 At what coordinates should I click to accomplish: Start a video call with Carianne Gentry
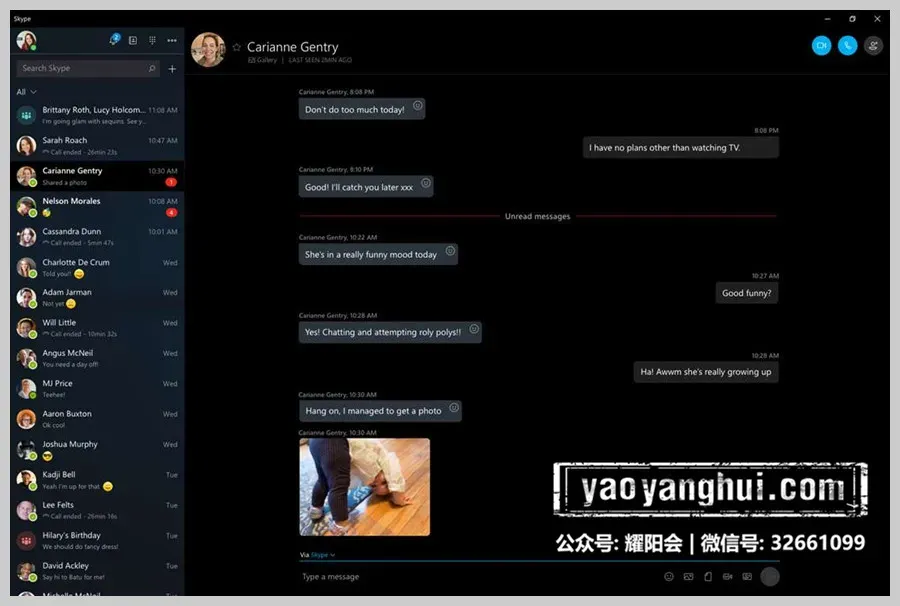[821, 45]
